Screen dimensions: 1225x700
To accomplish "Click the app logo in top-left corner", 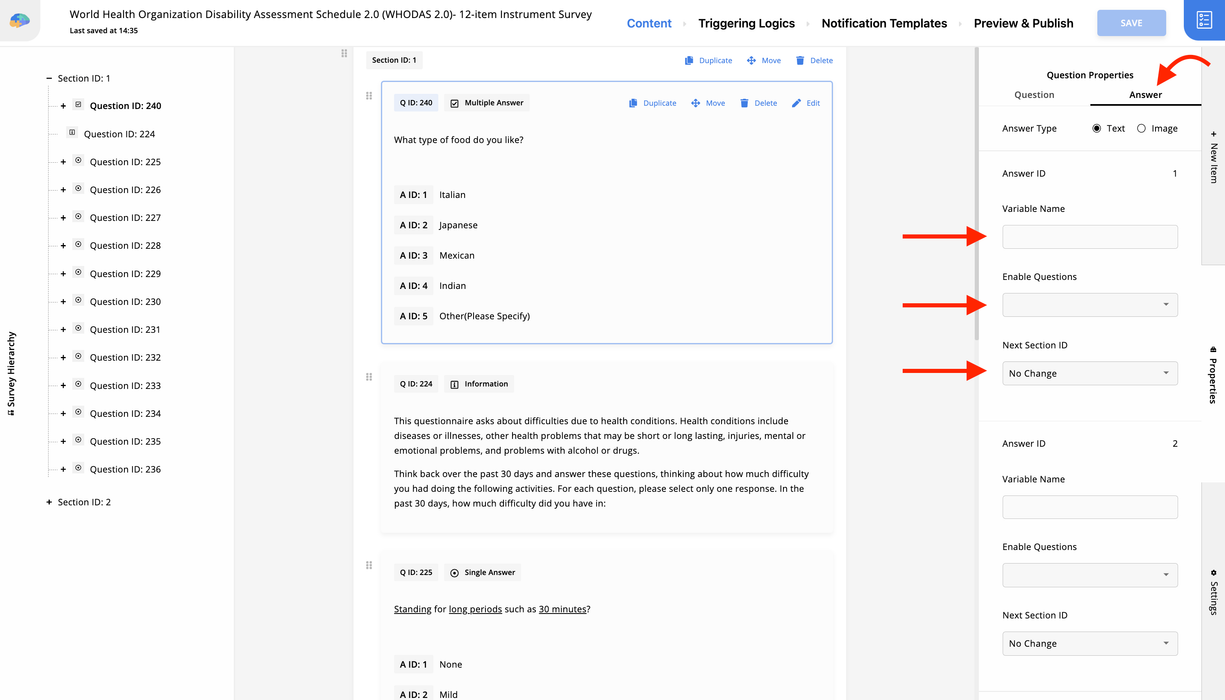I will tap(20, 20).
